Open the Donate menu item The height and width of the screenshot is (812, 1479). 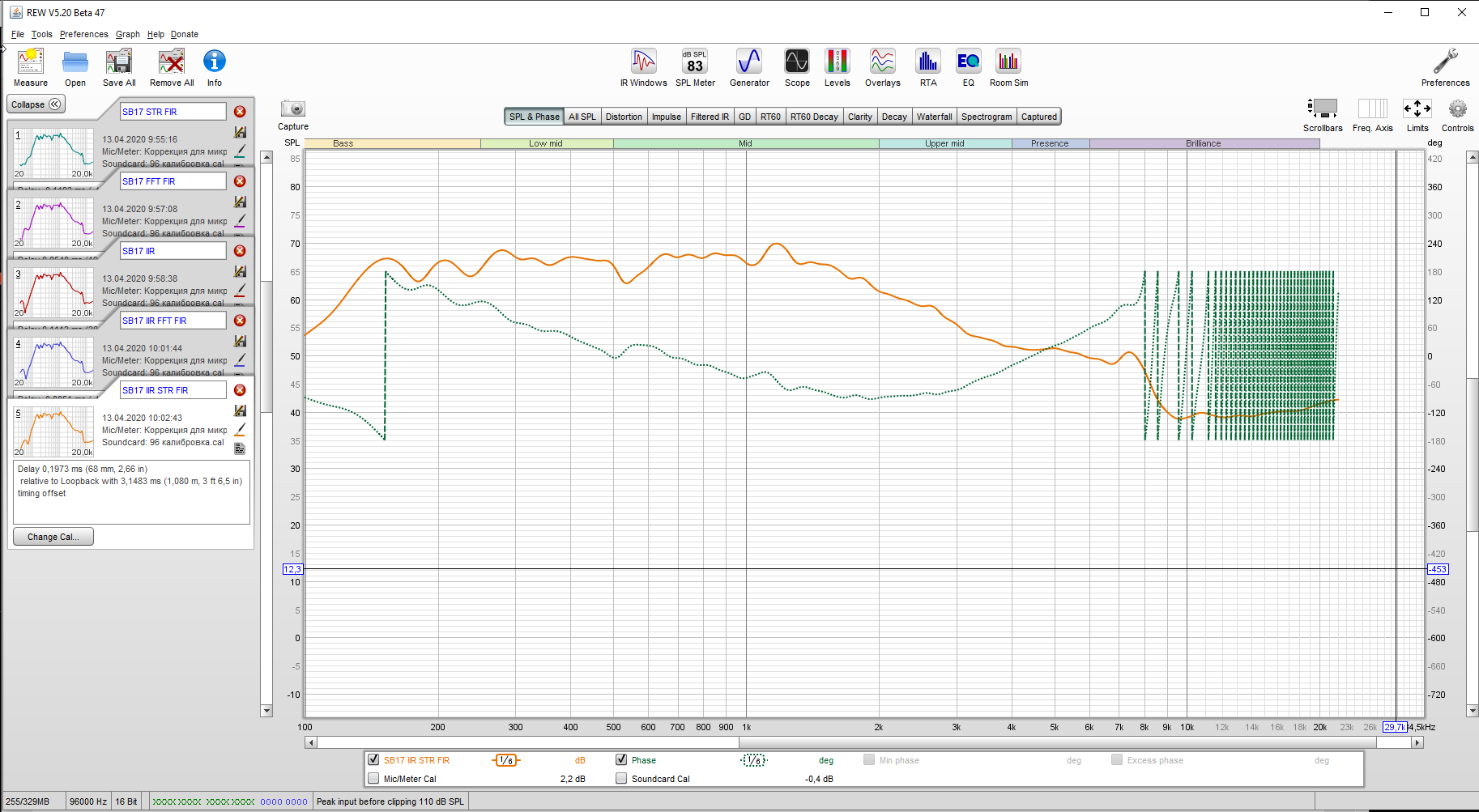coord(185,34)
